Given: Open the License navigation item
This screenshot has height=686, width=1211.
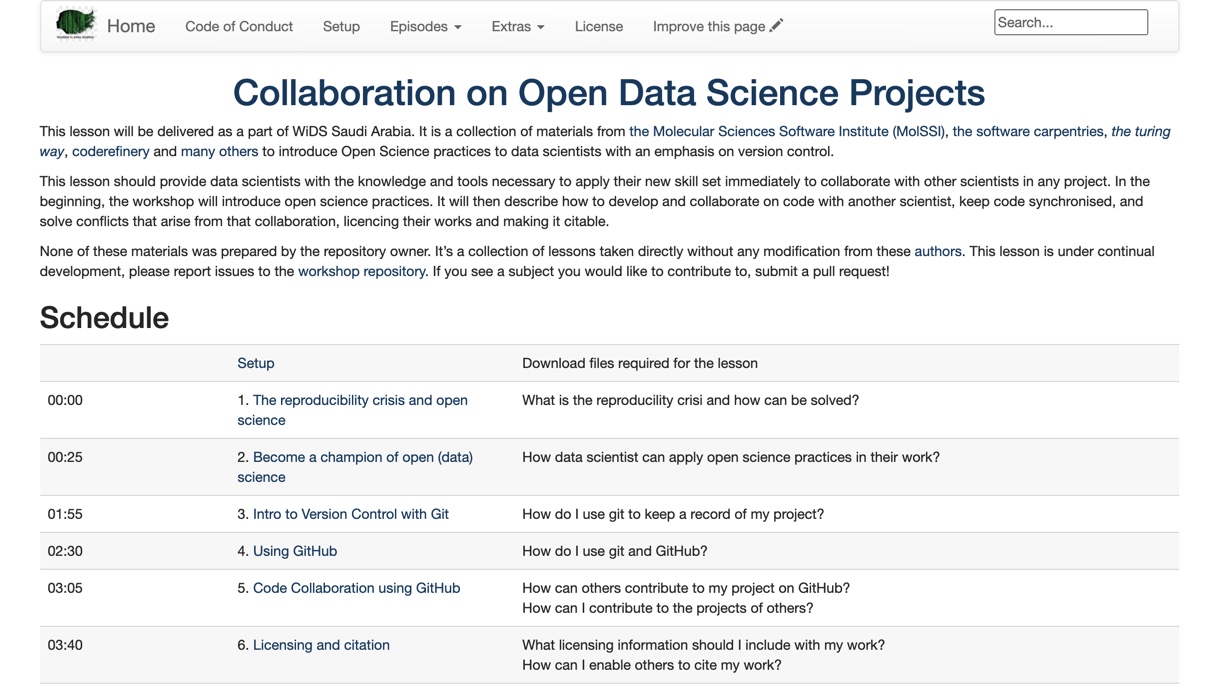Looking at the screenshot, I should pyautogui.click(x=598, y=26).
